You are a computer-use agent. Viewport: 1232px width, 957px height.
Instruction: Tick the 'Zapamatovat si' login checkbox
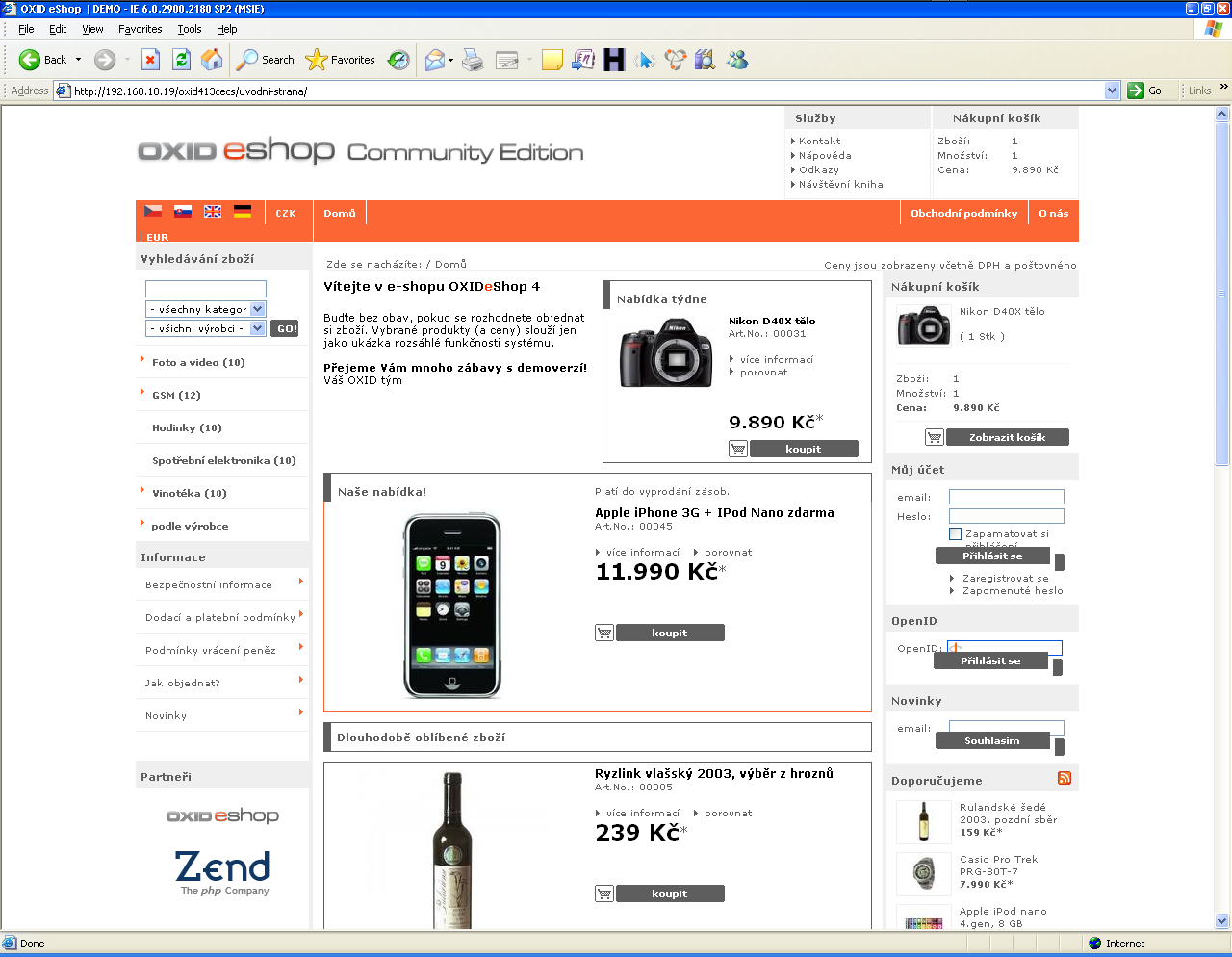[x=955, y=533]
